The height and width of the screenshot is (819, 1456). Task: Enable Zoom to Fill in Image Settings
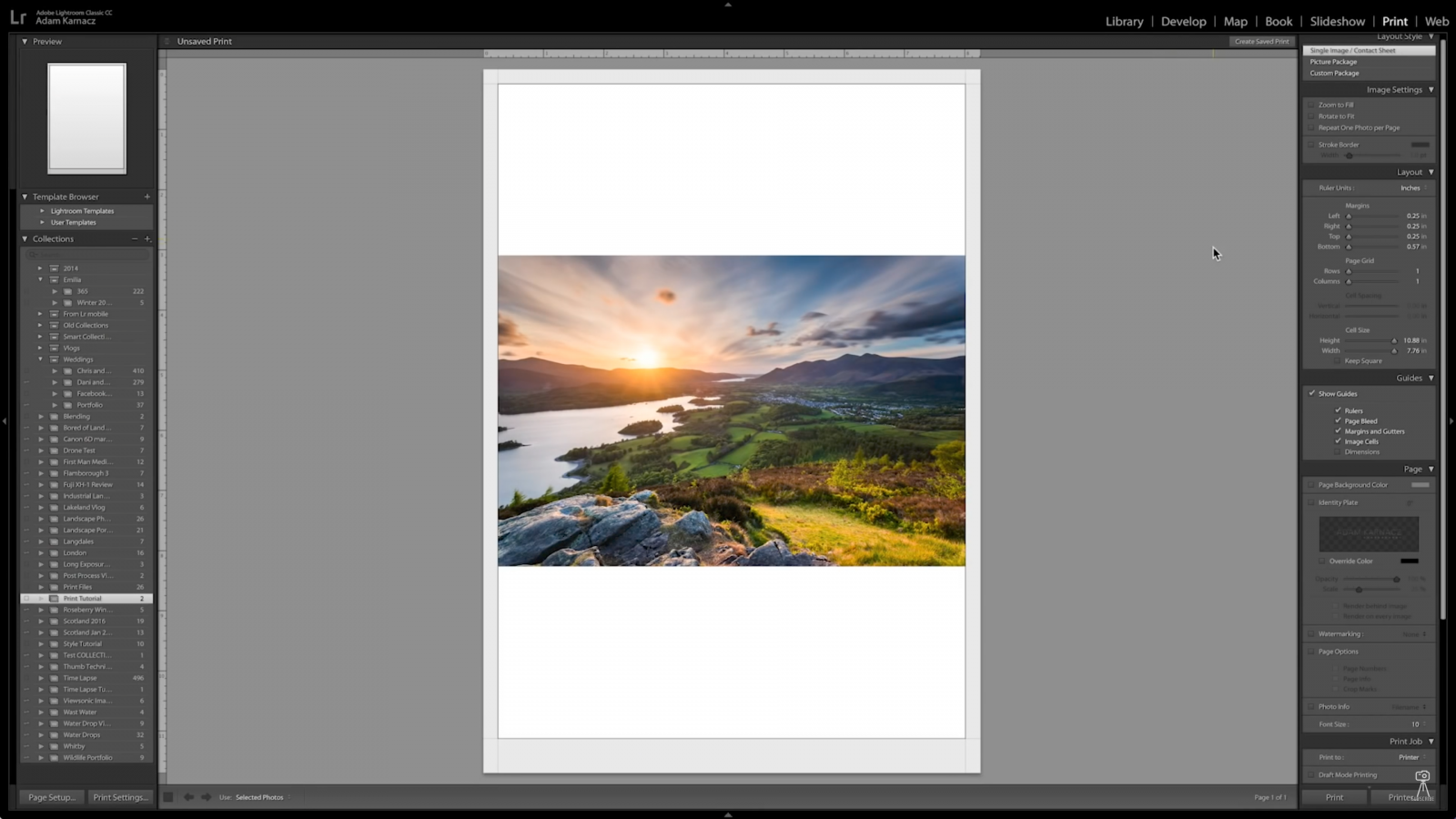tap(1311, 105)
